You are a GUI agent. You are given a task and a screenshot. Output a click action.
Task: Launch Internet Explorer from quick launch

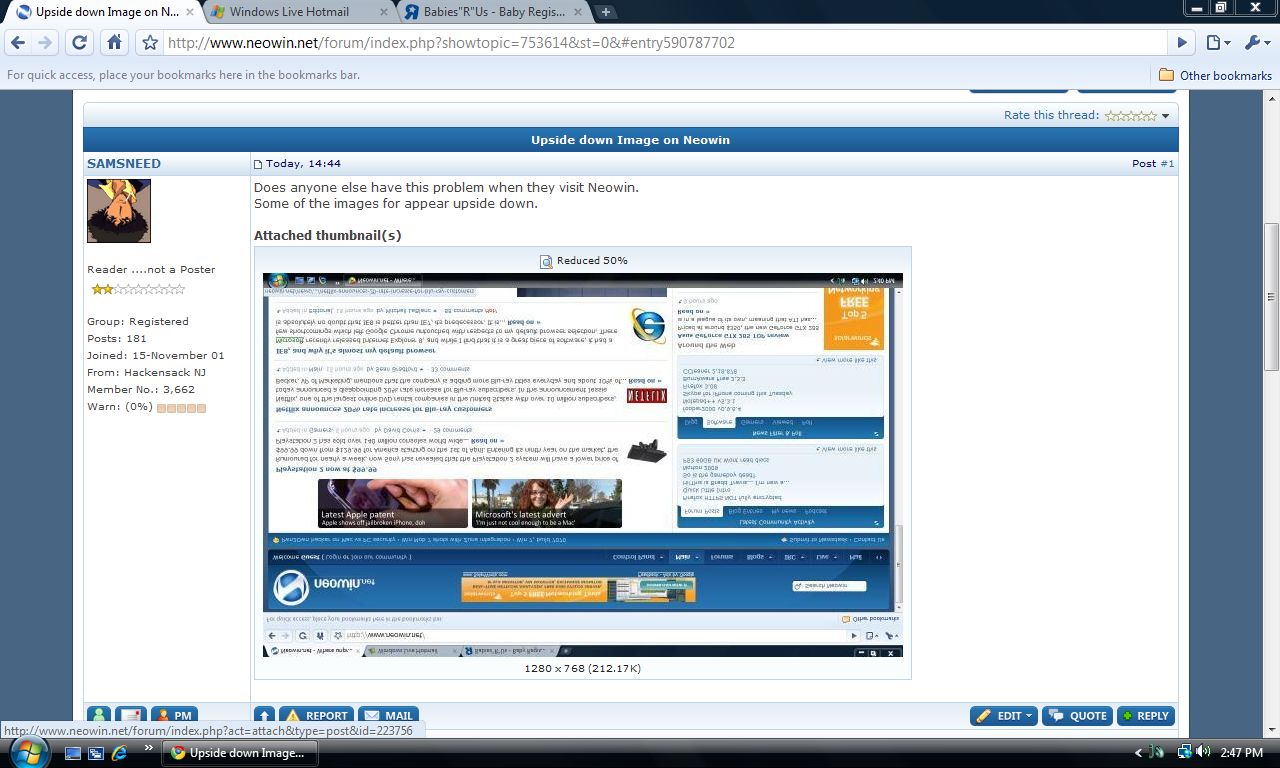point(119,752)
